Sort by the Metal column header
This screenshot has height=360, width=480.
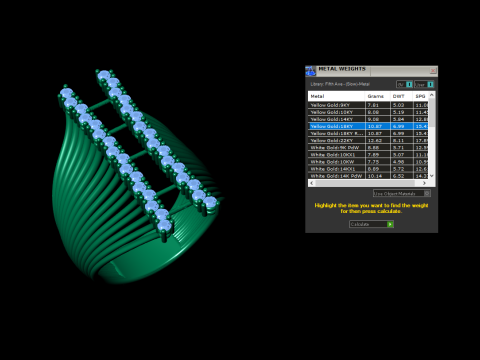click(x=336, y=96)
